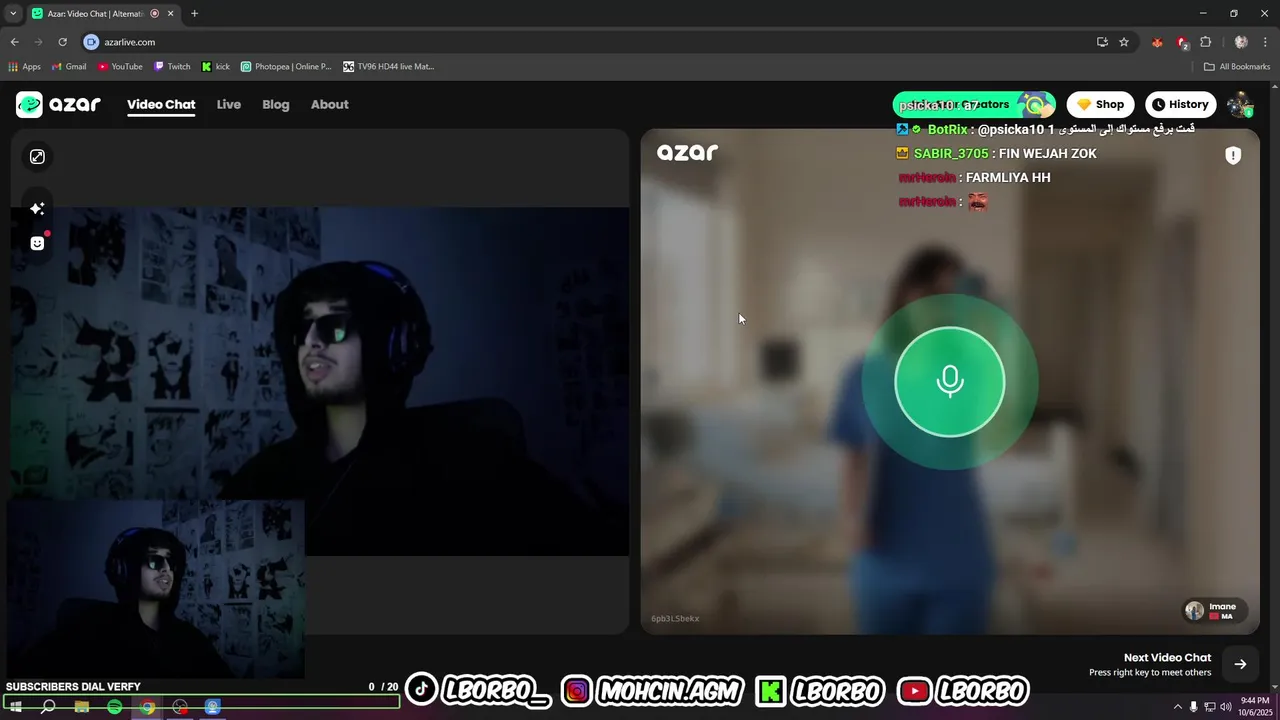
Task: Open the Extensions puzzle menu
Action: pyautogui.click(x=1206, y=42)
